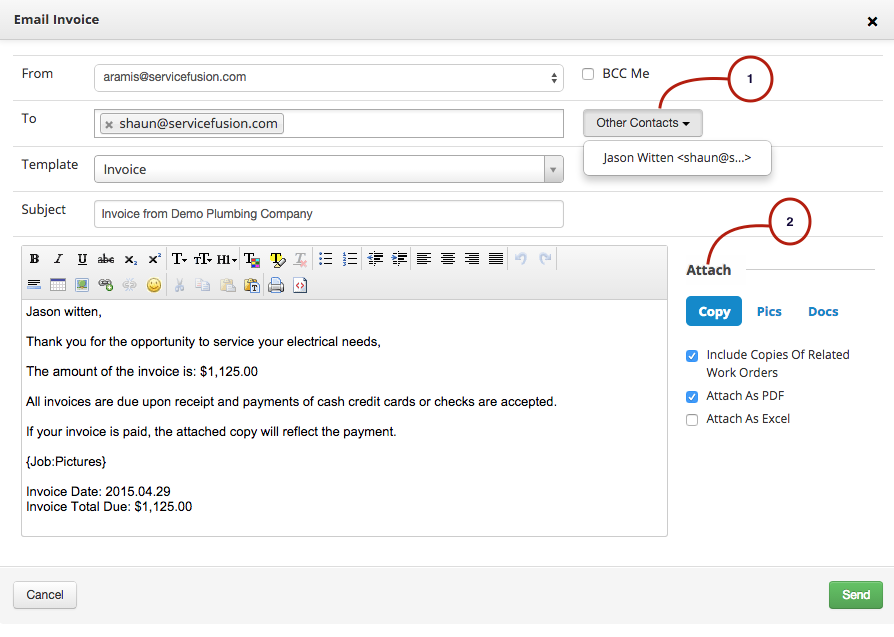Viewport: 894px width, 637px height.
Task: Apply strikethrough formatting to text
Action: point(106,259)
